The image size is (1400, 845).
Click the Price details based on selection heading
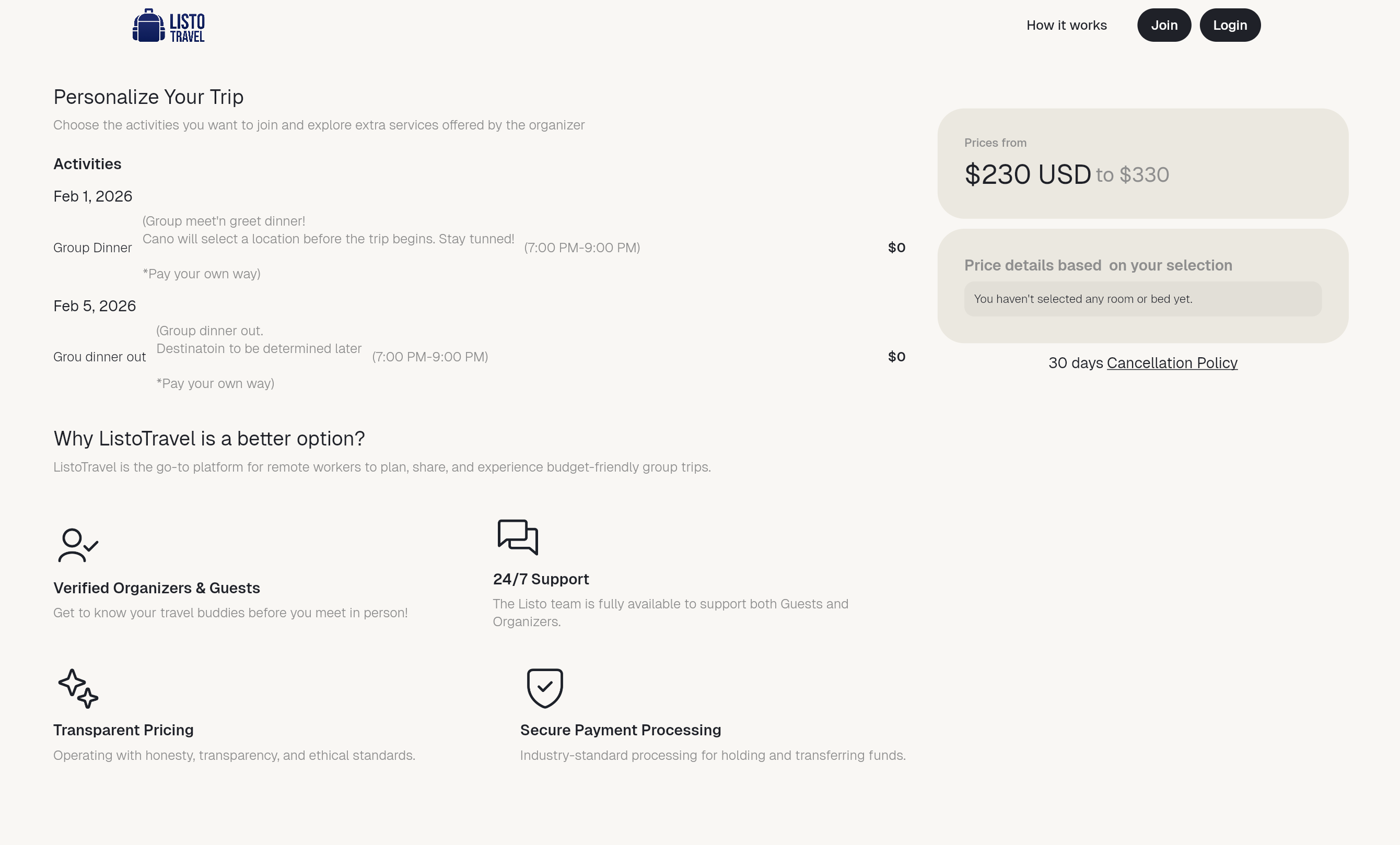pyautogui.click(x=1098, y=265)
